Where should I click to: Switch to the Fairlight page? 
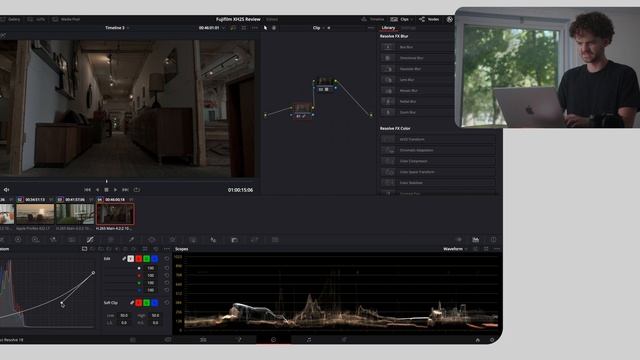[309, 340]
